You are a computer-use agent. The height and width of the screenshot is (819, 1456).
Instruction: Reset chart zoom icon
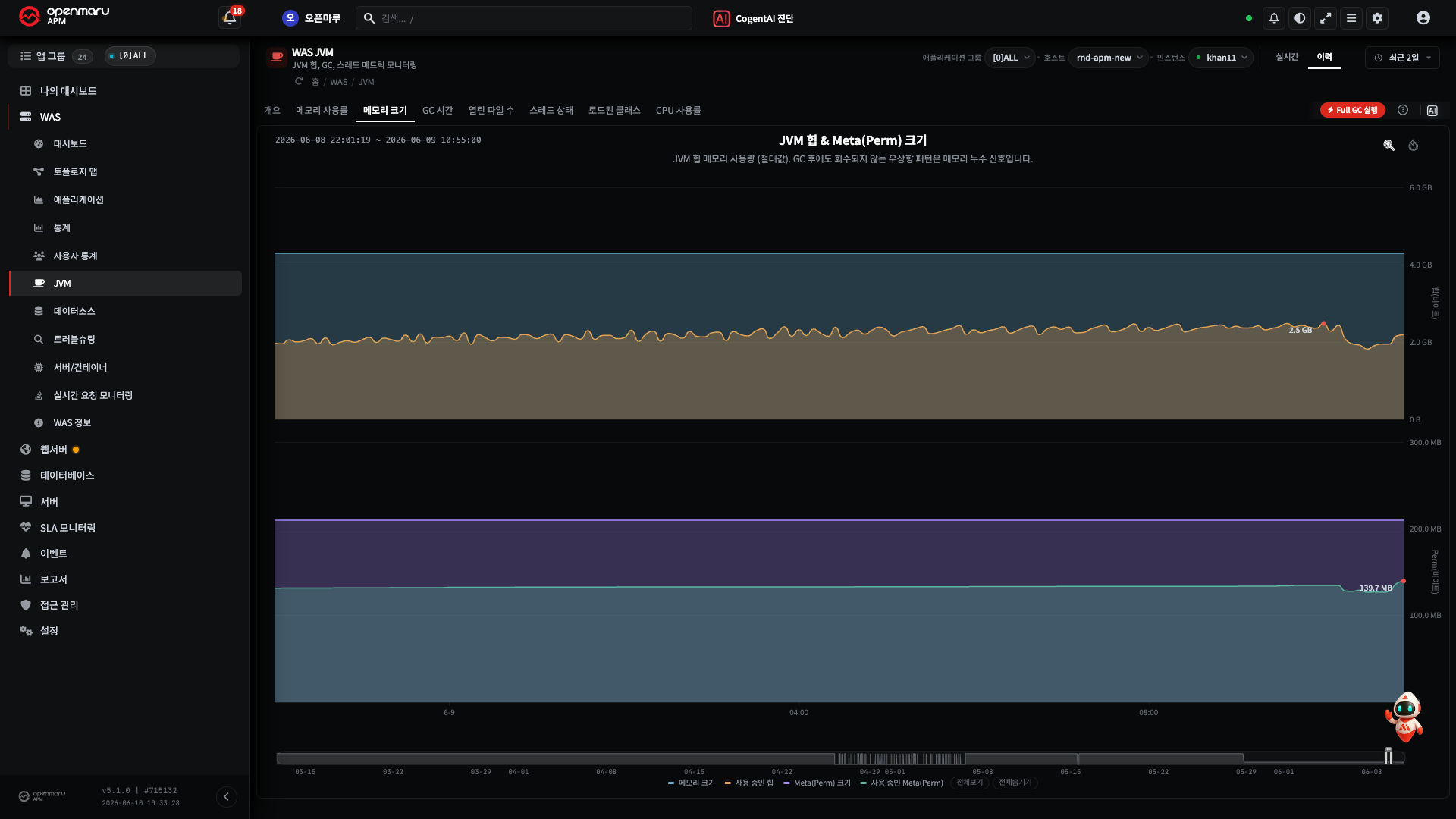(1414, 146)
